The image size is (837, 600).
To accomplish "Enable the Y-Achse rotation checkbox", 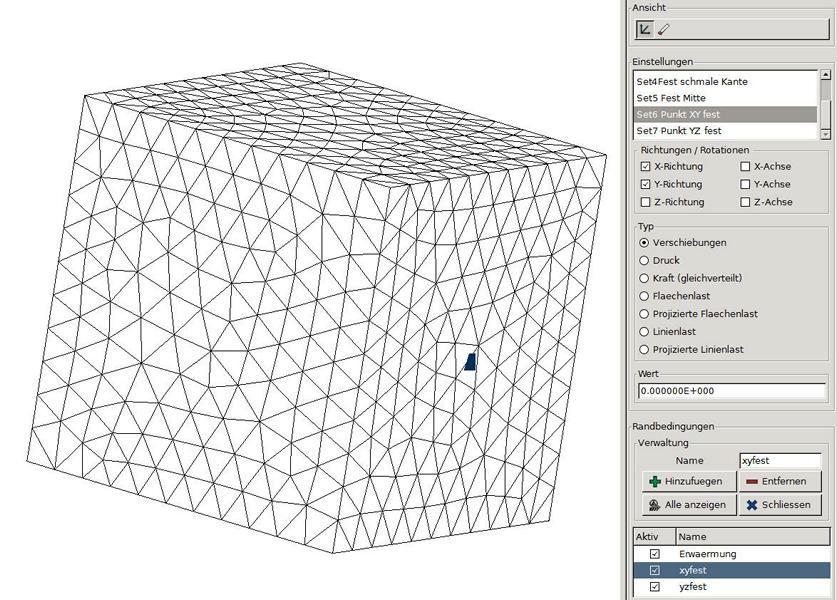I will click(x=745, y=184).
